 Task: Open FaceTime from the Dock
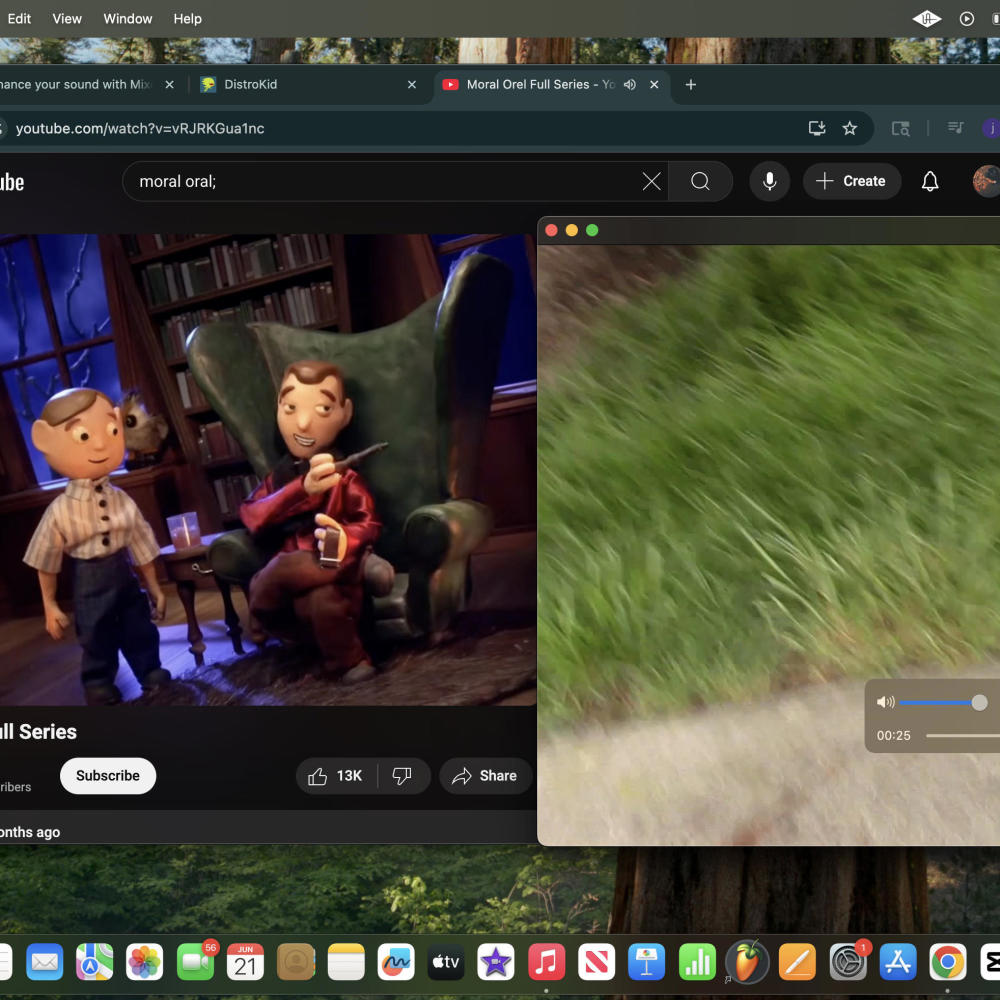tap(195, 961)
